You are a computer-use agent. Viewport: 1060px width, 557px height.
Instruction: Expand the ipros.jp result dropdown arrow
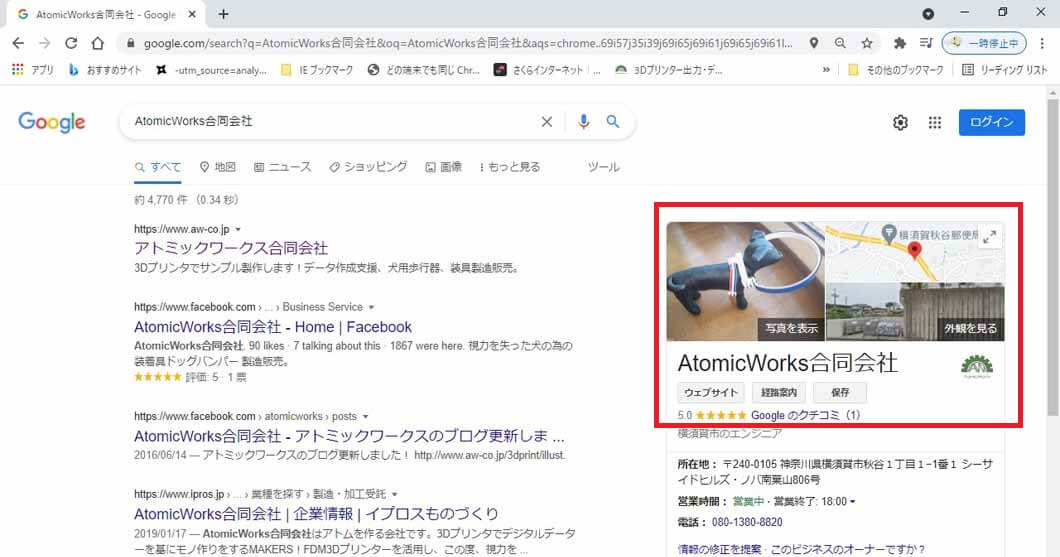(395, 494)
